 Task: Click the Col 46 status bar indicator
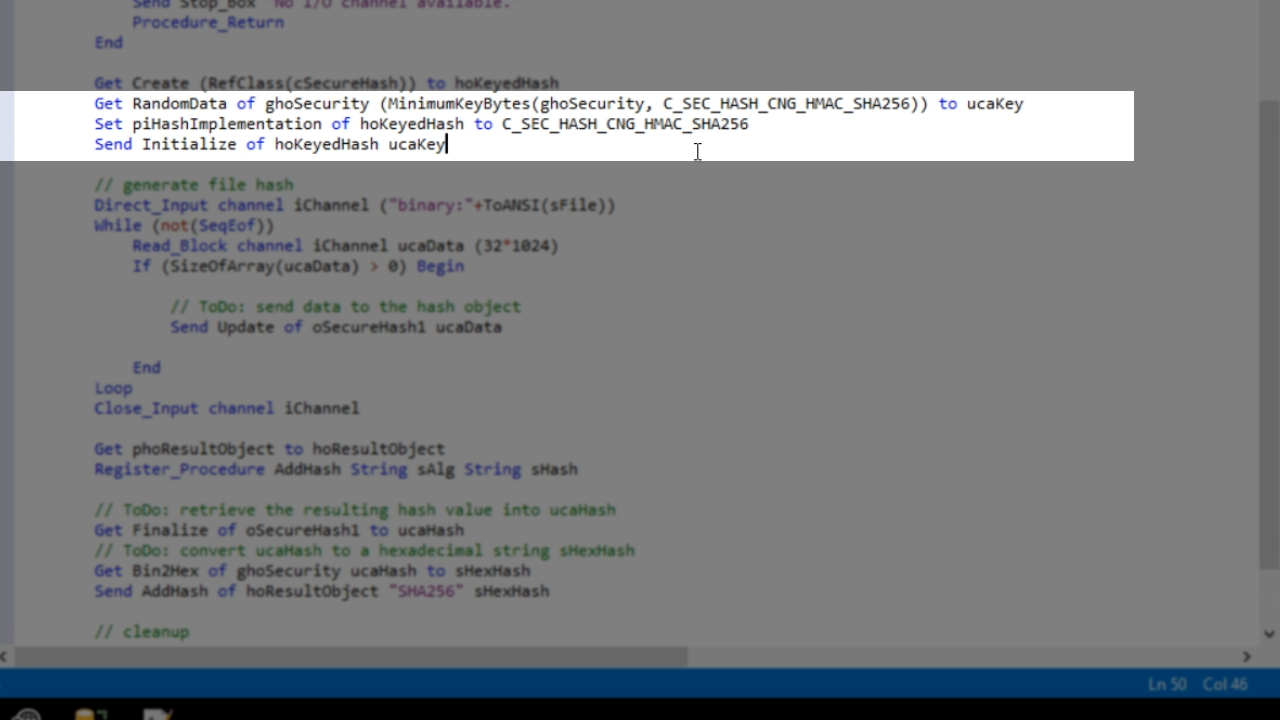(1225, 685)
